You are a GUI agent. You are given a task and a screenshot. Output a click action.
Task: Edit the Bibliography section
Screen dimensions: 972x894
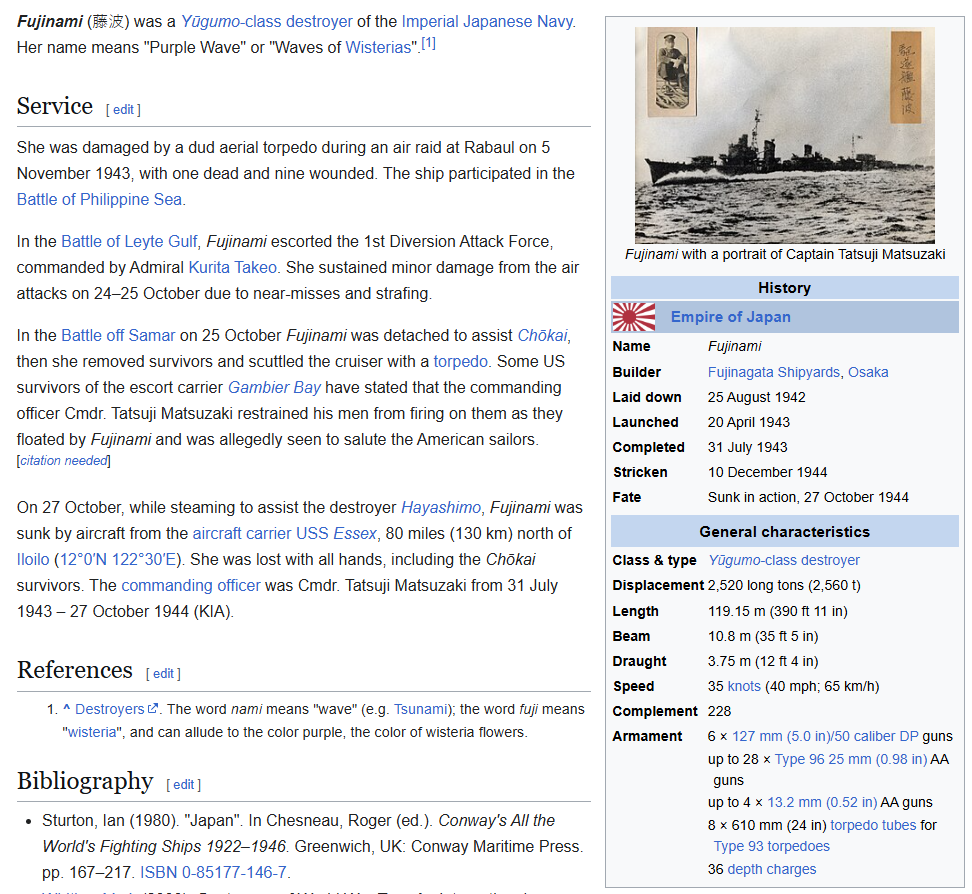click(183, 785)
